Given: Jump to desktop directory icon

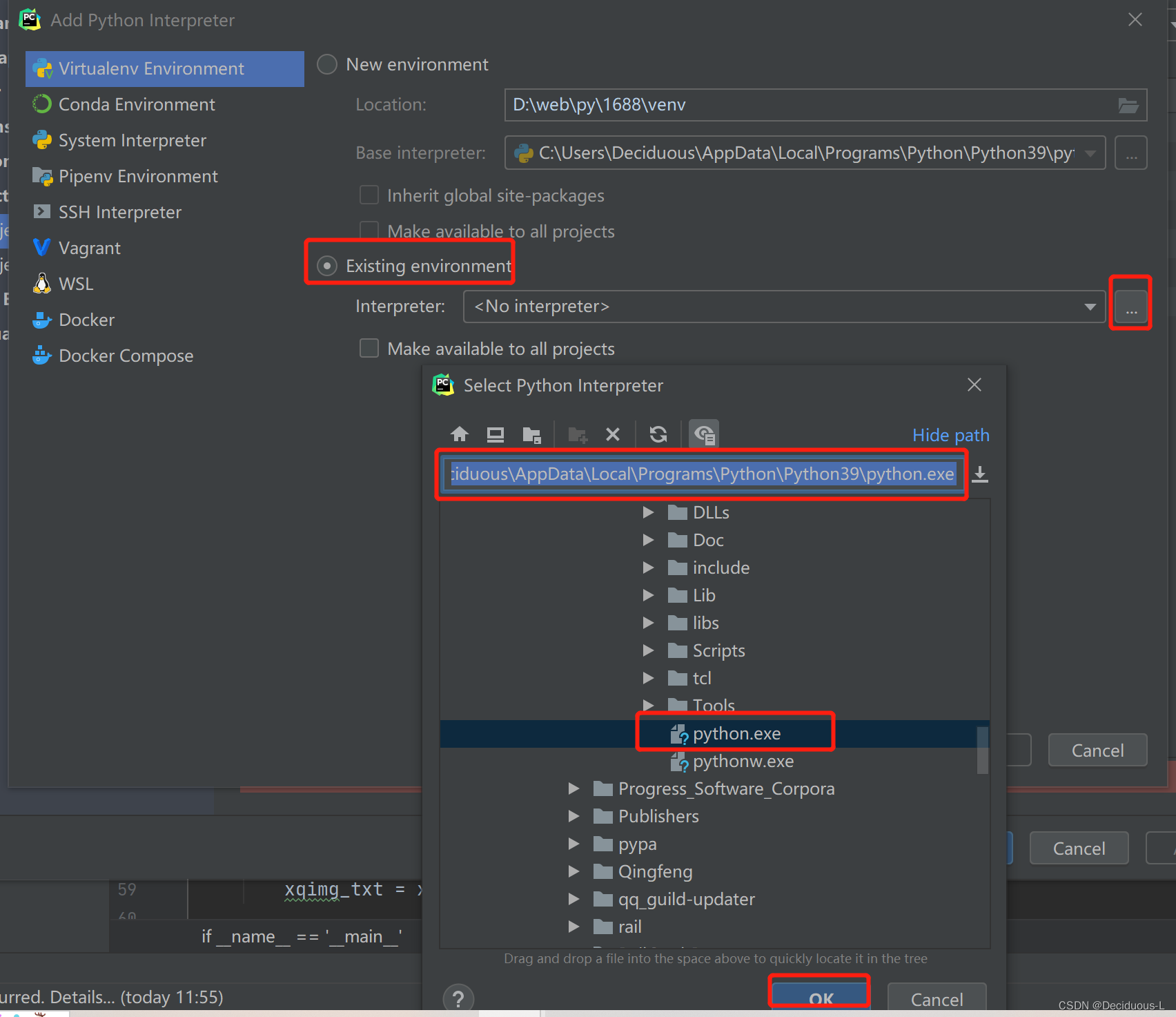Looking at the screenshot, I should click(496, 434).
